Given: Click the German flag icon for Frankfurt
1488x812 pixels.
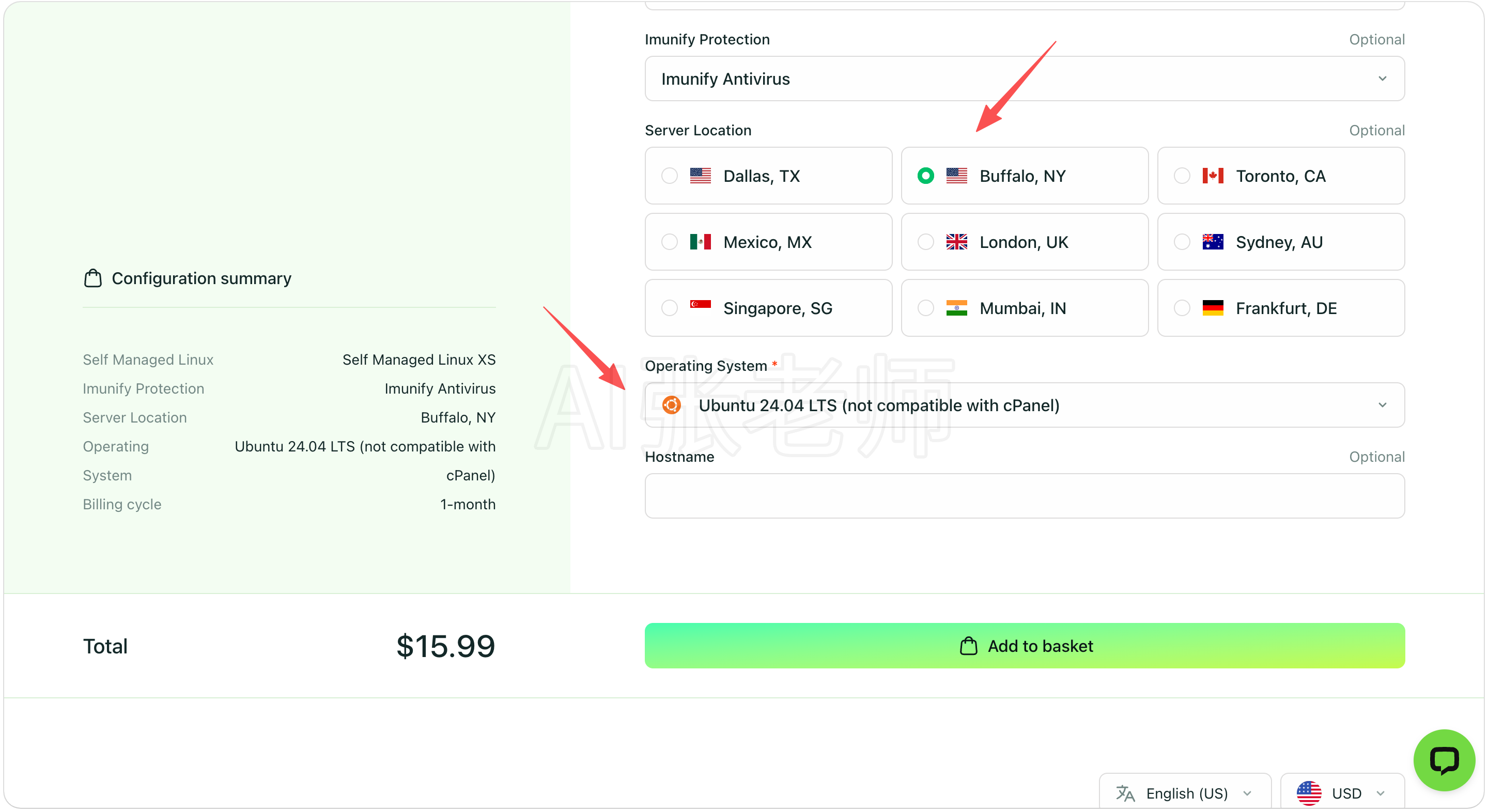Looking at the screenshot, I should pyautogui.click(x=1213, y=308).
